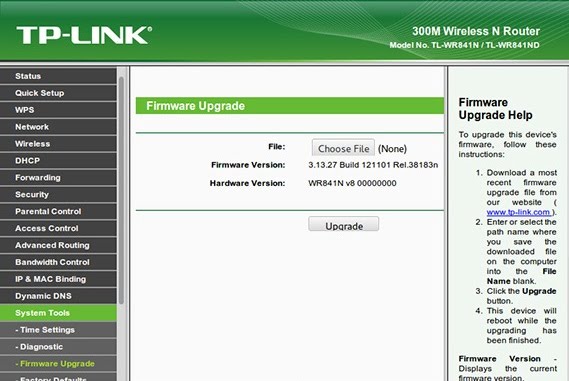Select Firmware Upgrade submenu
Screen dimensions: 569x381
(58, 364)
